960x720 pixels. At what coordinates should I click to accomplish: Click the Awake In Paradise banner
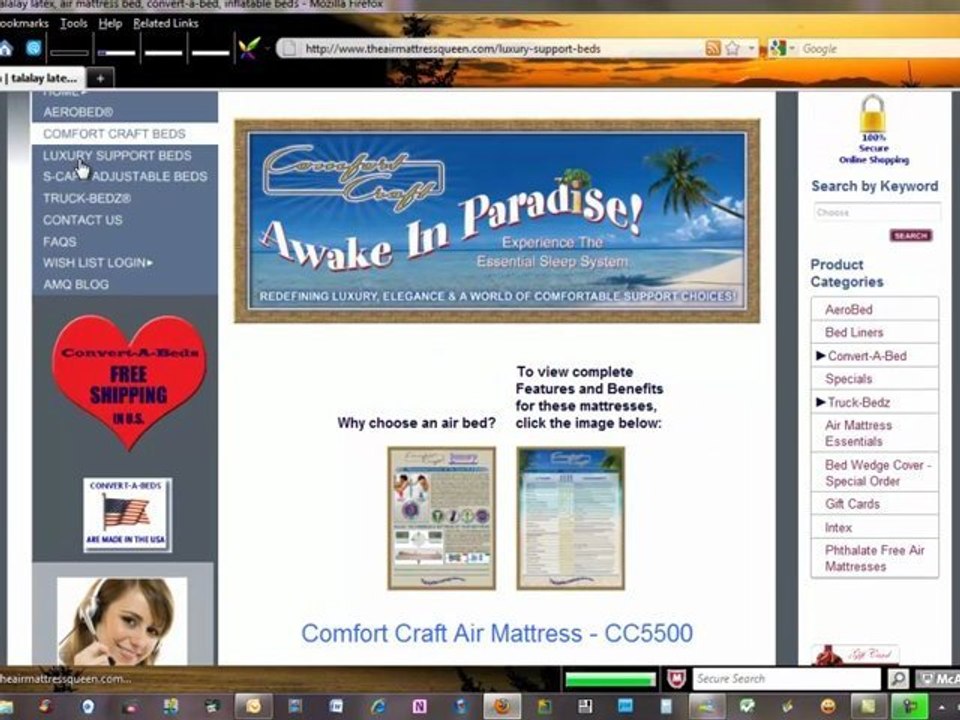click(x=497, y=221)
